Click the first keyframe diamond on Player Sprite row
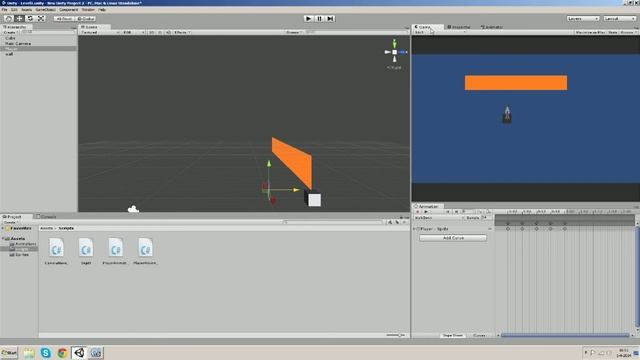 [508, 229]
